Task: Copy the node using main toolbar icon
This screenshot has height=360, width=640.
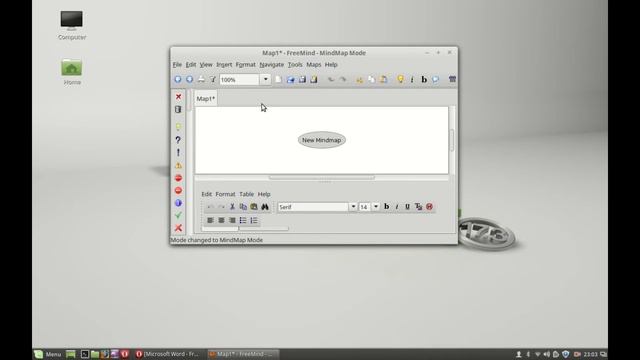Action: click(x=371, y=79)
